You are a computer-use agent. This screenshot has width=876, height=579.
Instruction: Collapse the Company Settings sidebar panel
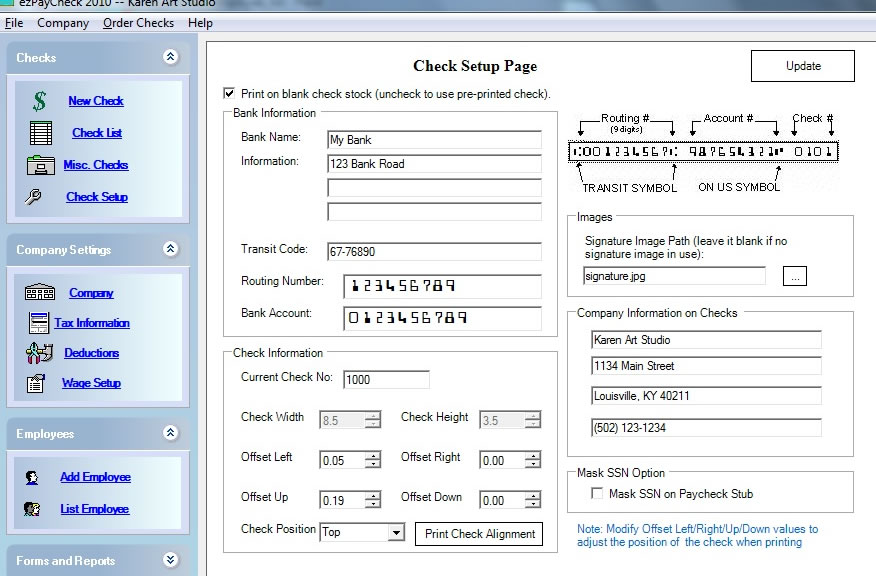[x=170, y=249]
